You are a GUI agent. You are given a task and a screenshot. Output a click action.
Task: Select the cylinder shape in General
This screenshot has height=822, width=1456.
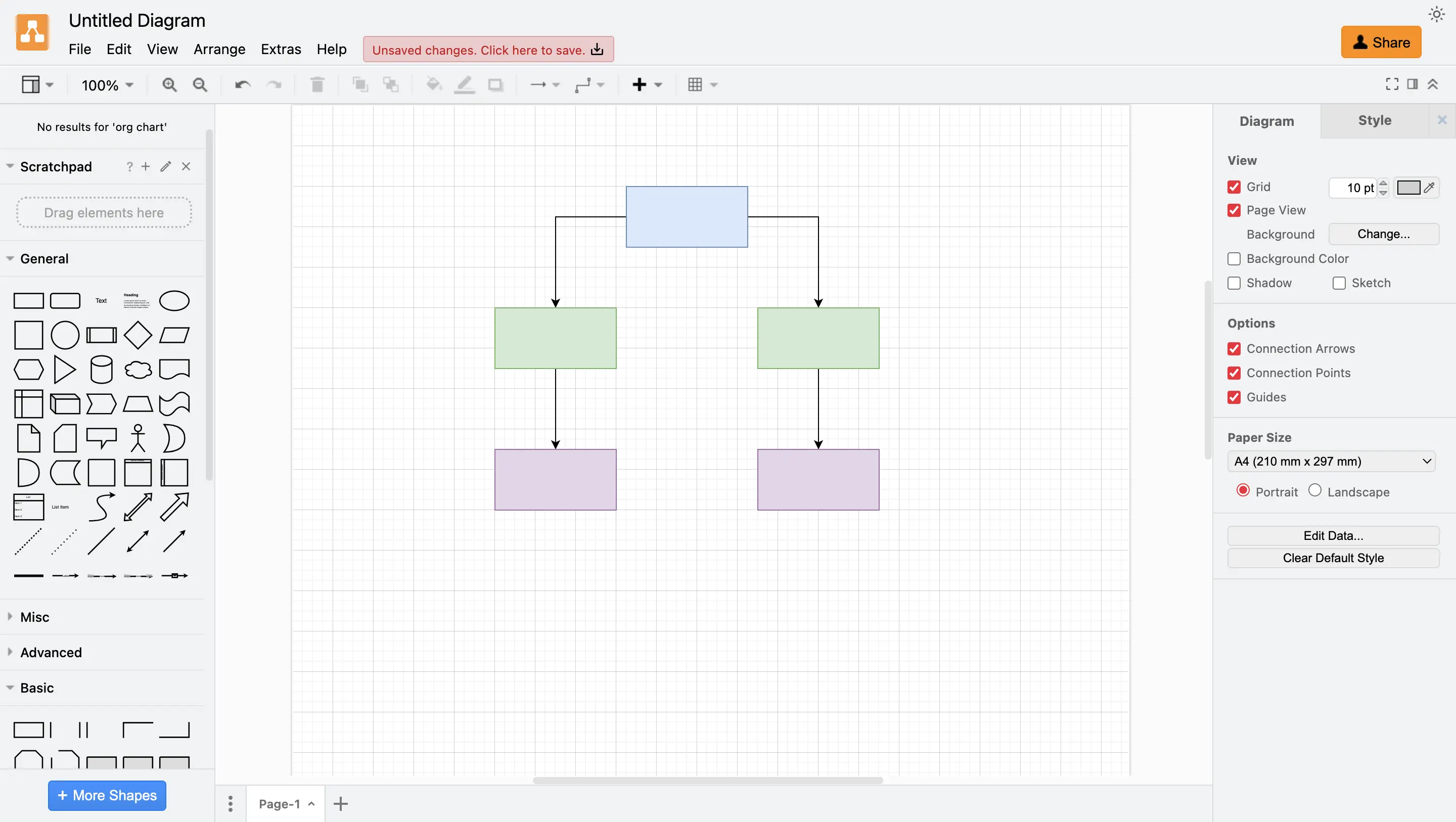pos(101,370)
